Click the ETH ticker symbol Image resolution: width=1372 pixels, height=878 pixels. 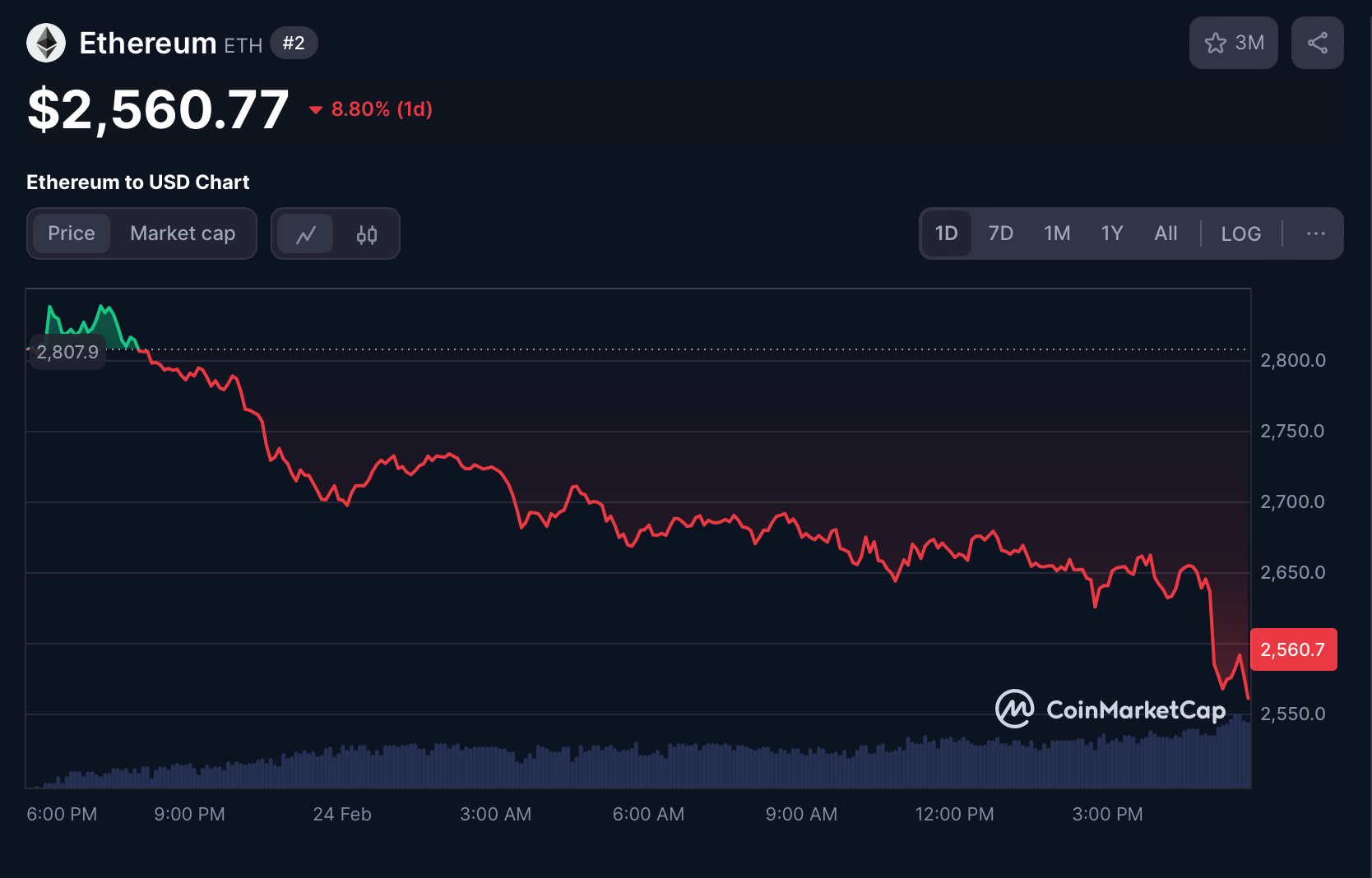point(243,45)
